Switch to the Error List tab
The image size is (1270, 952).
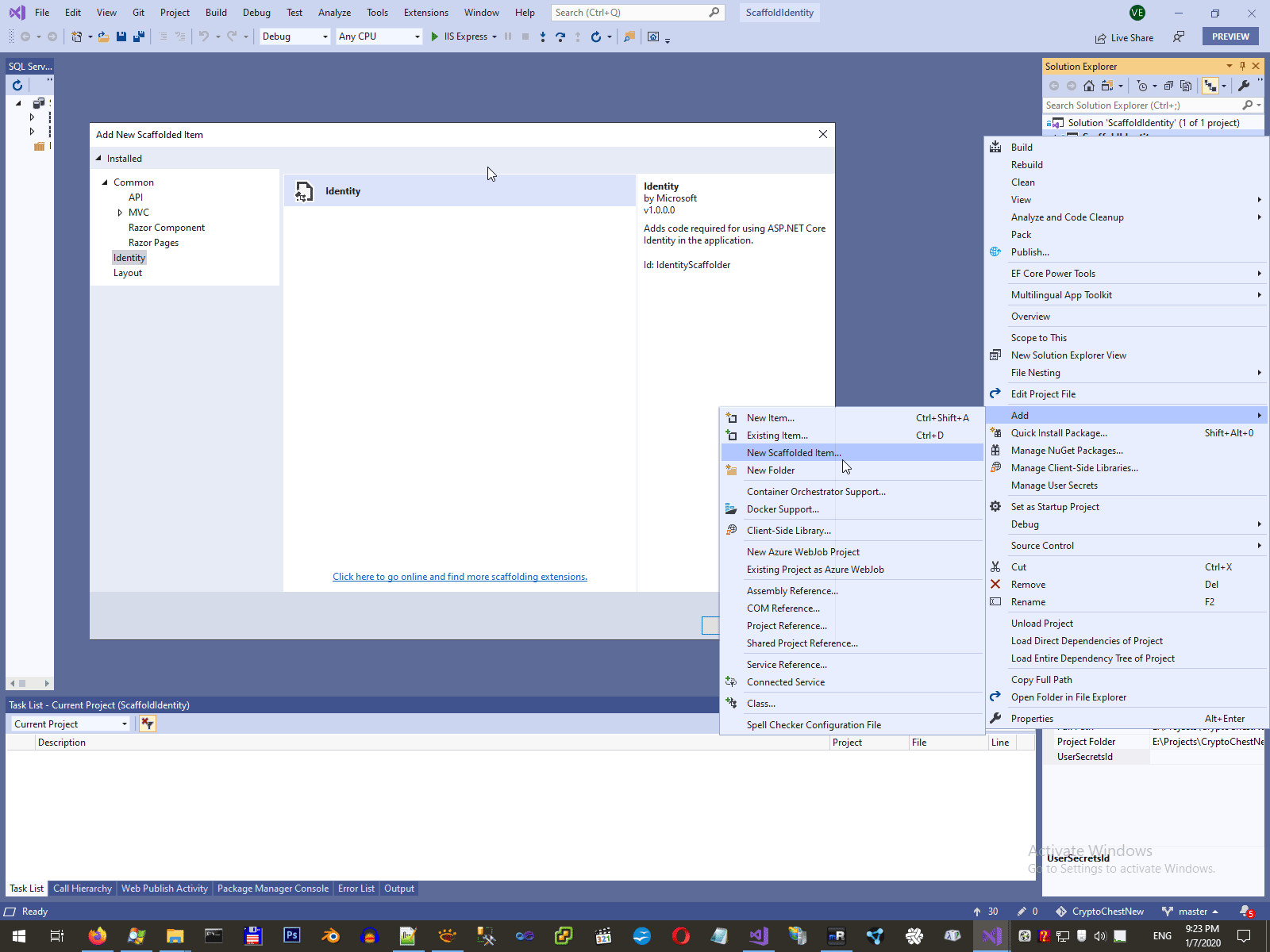point(356,889)
